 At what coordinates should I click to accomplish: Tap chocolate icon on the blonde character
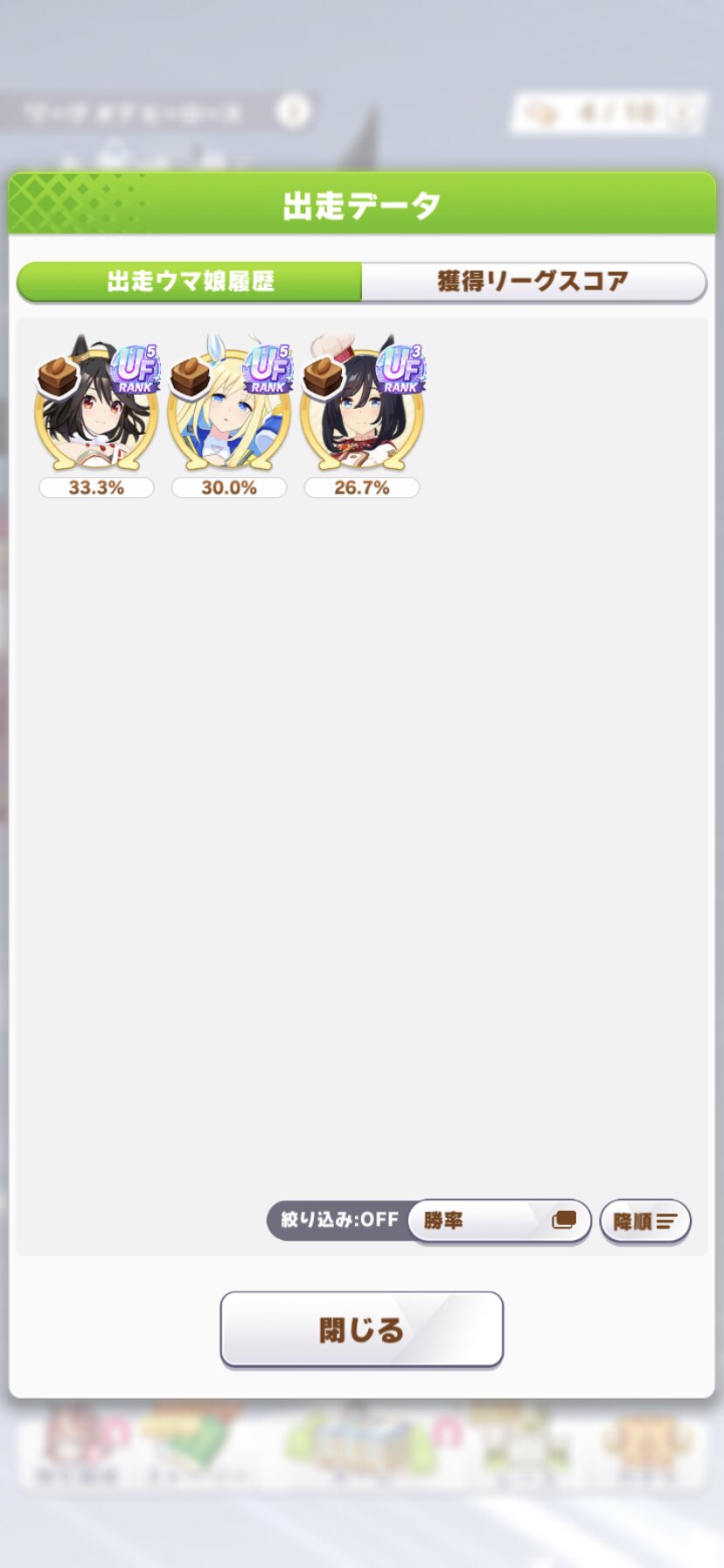click(191, 376)
